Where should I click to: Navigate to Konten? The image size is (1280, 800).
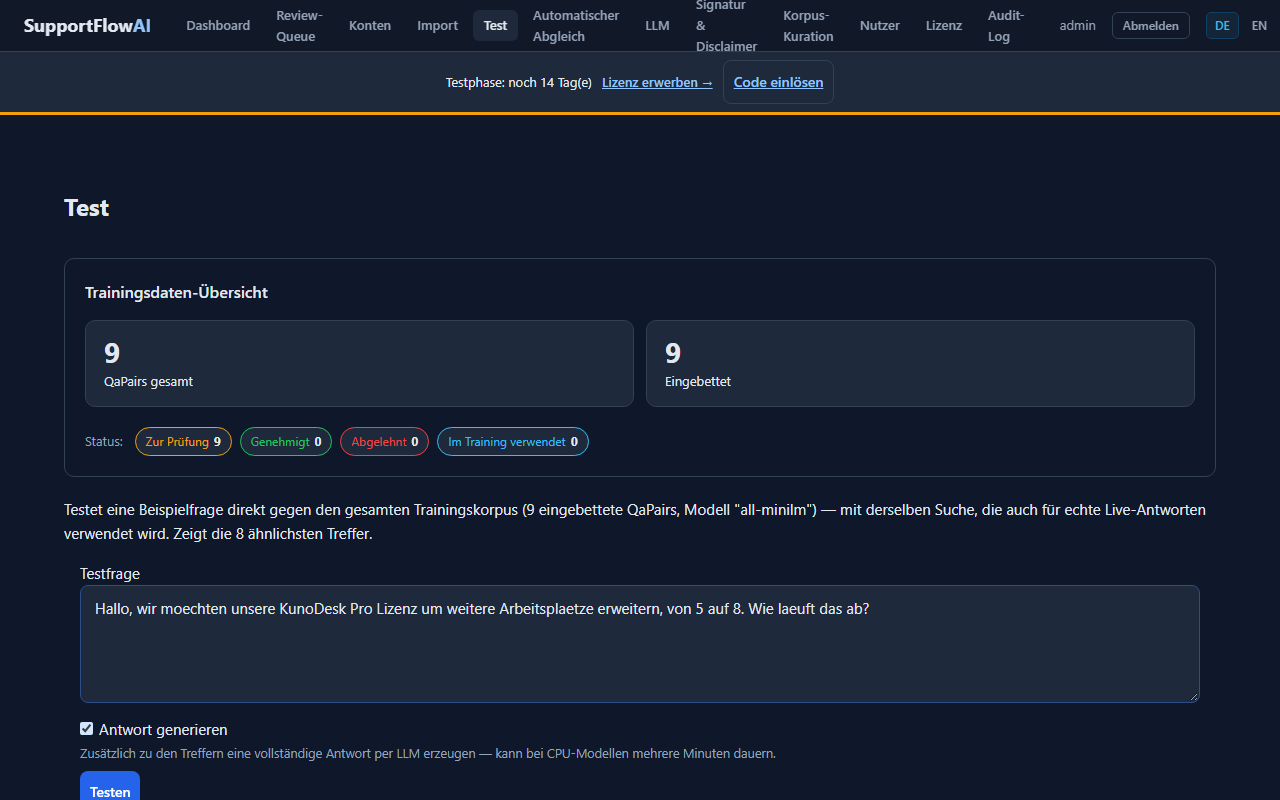pos(370,26)
